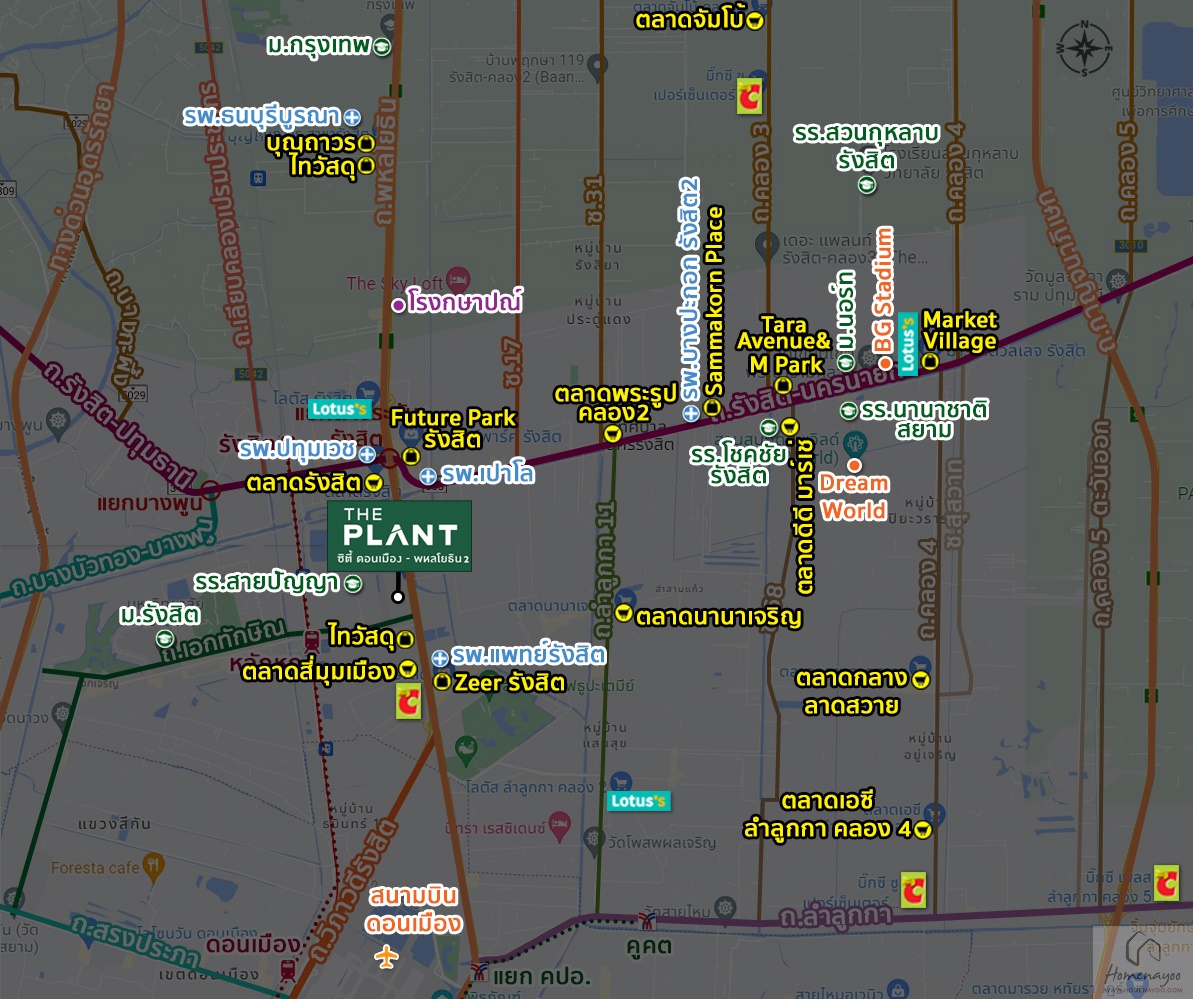Click THE PLANT project logo box
The height and width of the screenshot is (999, 1193).
[x=399, y=536]
